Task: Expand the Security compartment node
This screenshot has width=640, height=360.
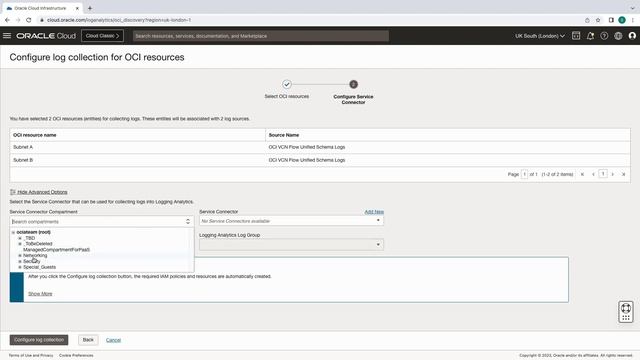Action: coord(20,261)
